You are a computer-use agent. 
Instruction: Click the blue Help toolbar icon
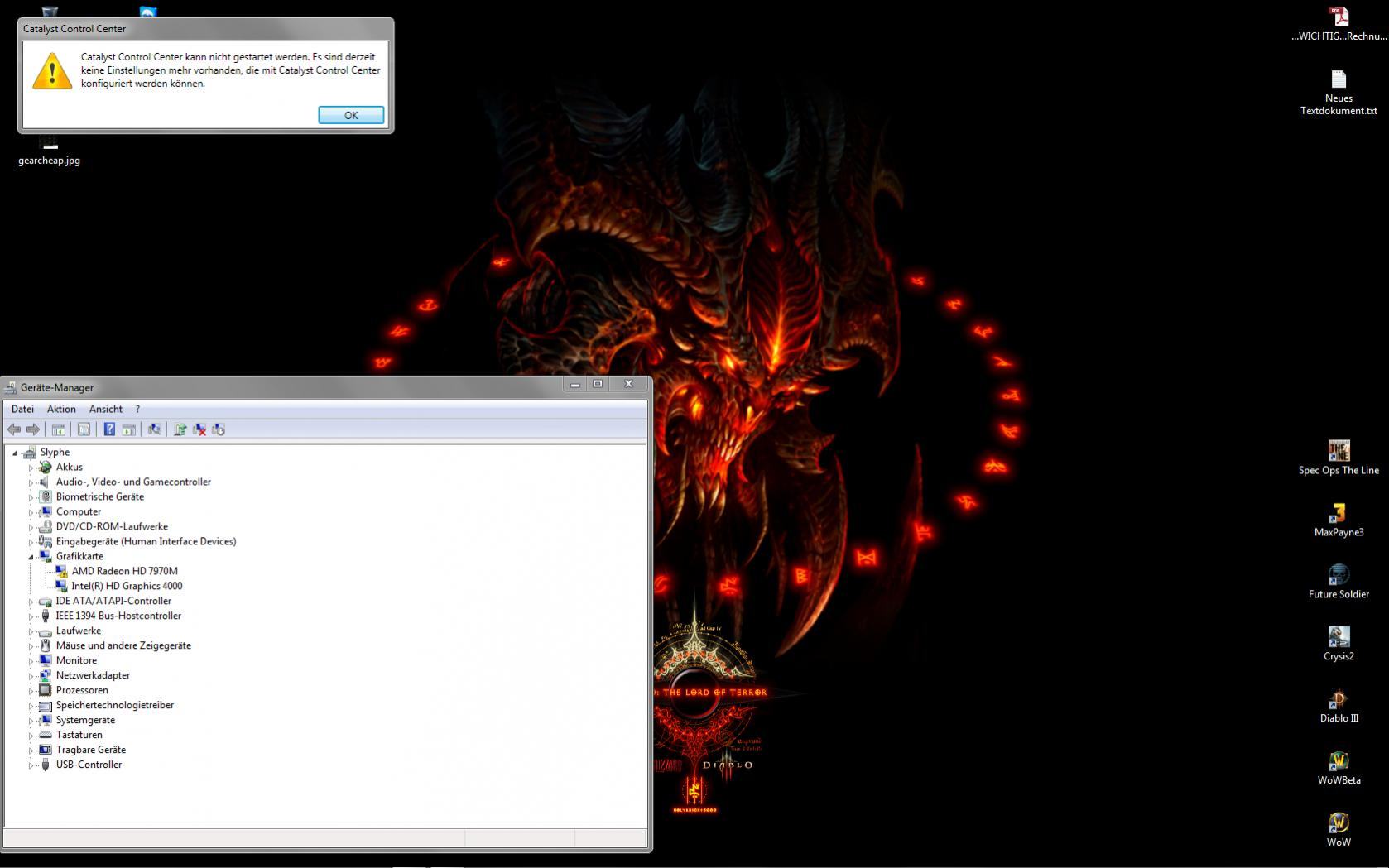109,429
